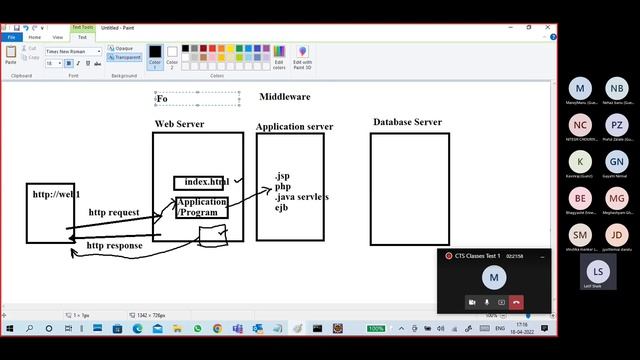This screenshot has height=360, width=640.
Task: Click the 'http request' label on canvas
Action: click(114, 212)
